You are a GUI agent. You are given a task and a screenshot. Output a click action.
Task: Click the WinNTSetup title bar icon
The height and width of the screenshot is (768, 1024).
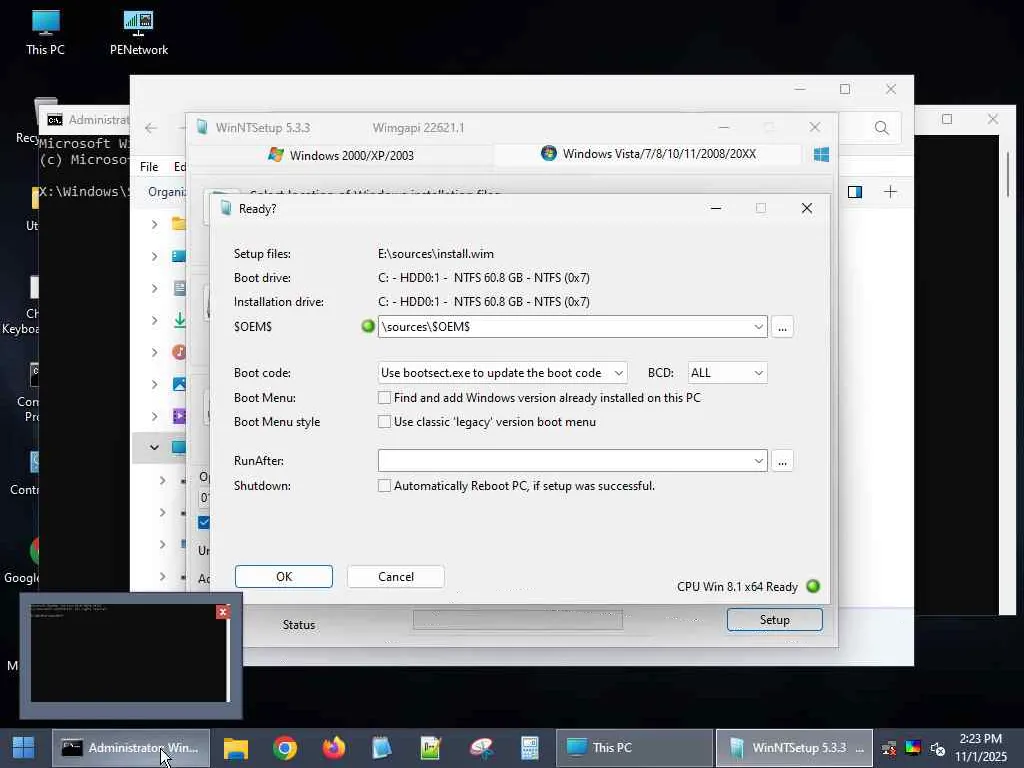point(202,127)
